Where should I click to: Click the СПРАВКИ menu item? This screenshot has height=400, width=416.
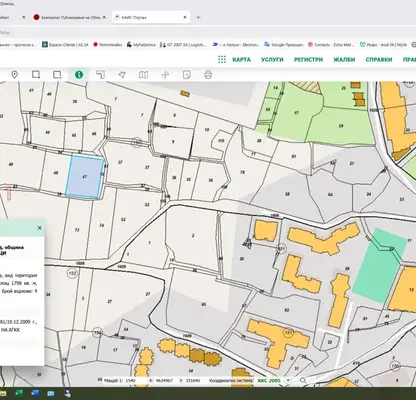(379, 60)
